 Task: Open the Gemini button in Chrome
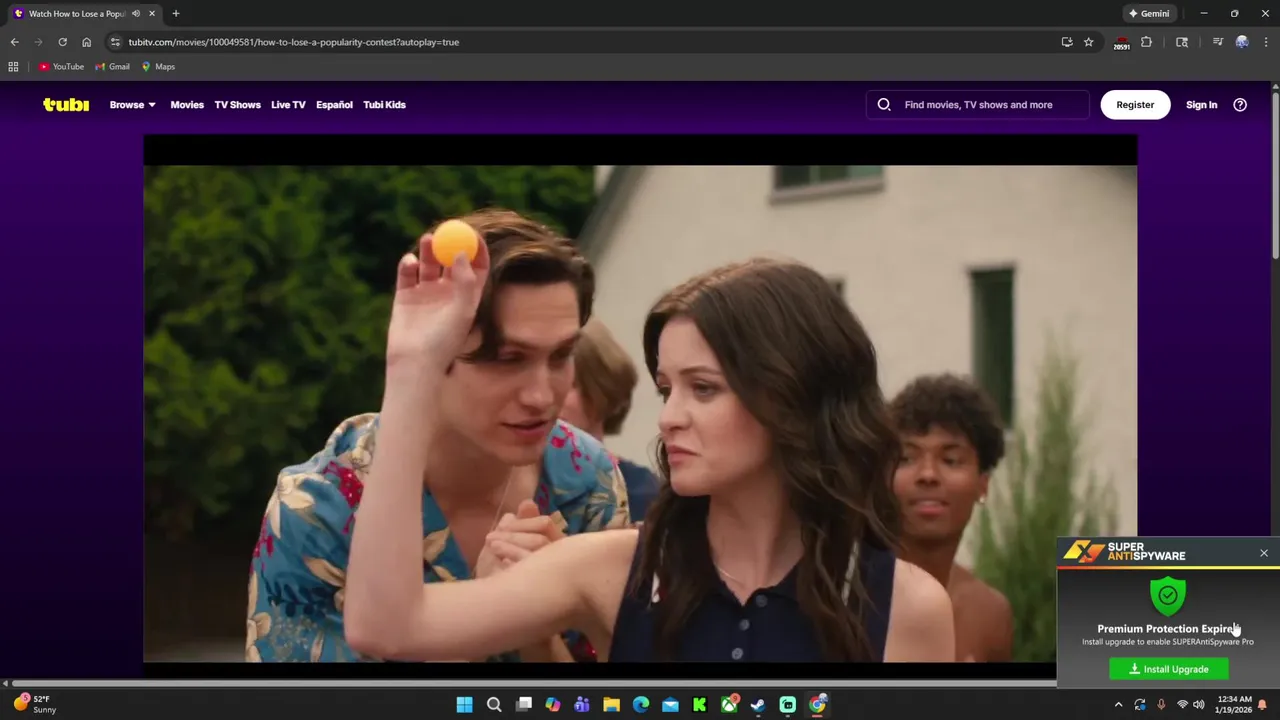click(x=1149, y=14)
